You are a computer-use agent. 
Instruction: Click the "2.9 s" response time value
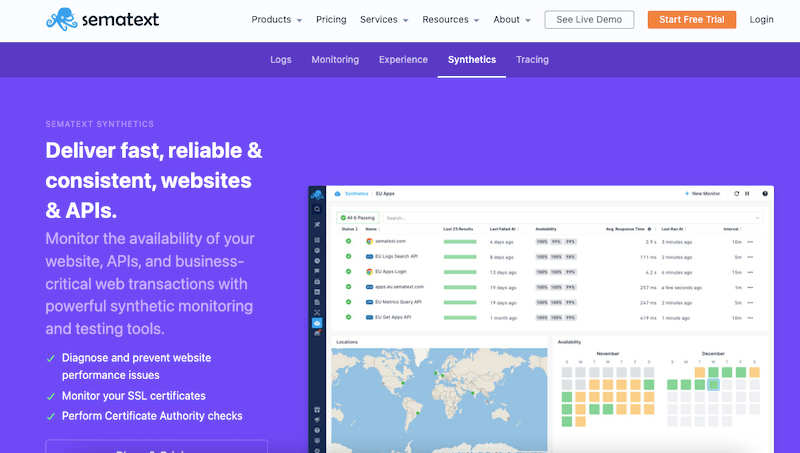651,242
